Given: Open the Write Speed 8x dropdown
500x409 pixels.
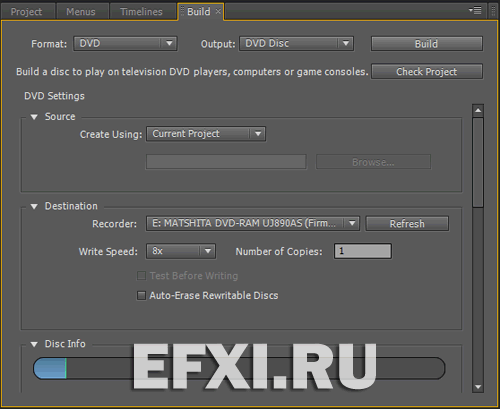Looking at the screenshot, I should click(181, 251).
